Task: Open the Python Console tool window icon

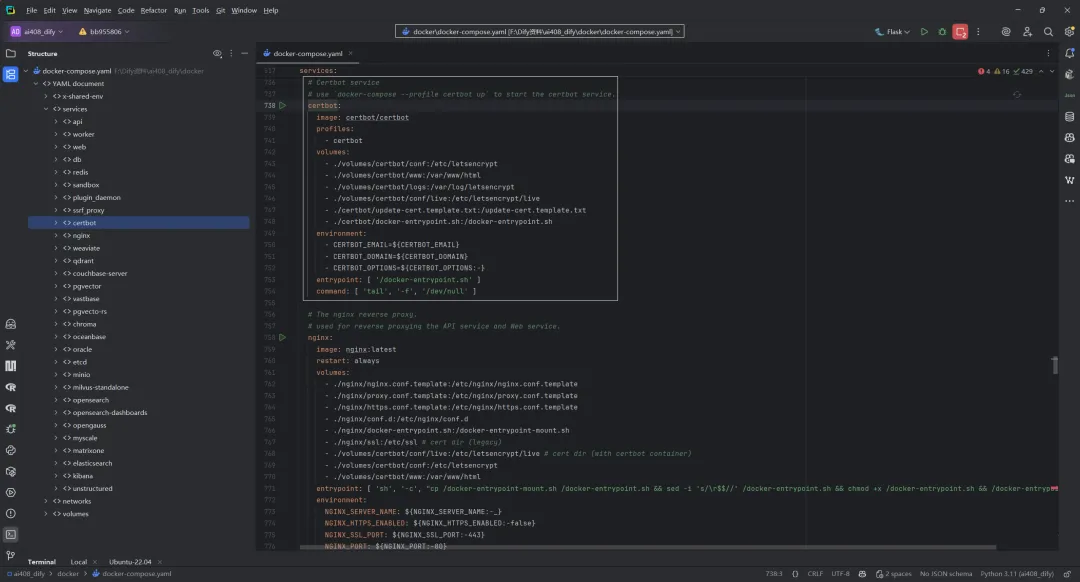Action: 10,450
